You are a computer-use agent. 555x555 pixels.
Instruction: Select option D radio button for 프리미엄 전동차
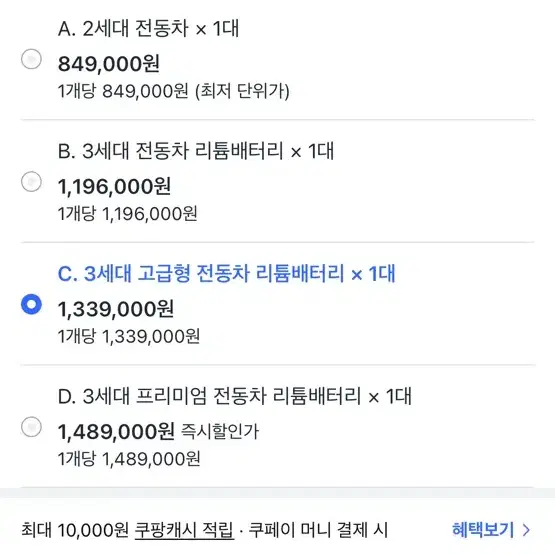(31, 427)
